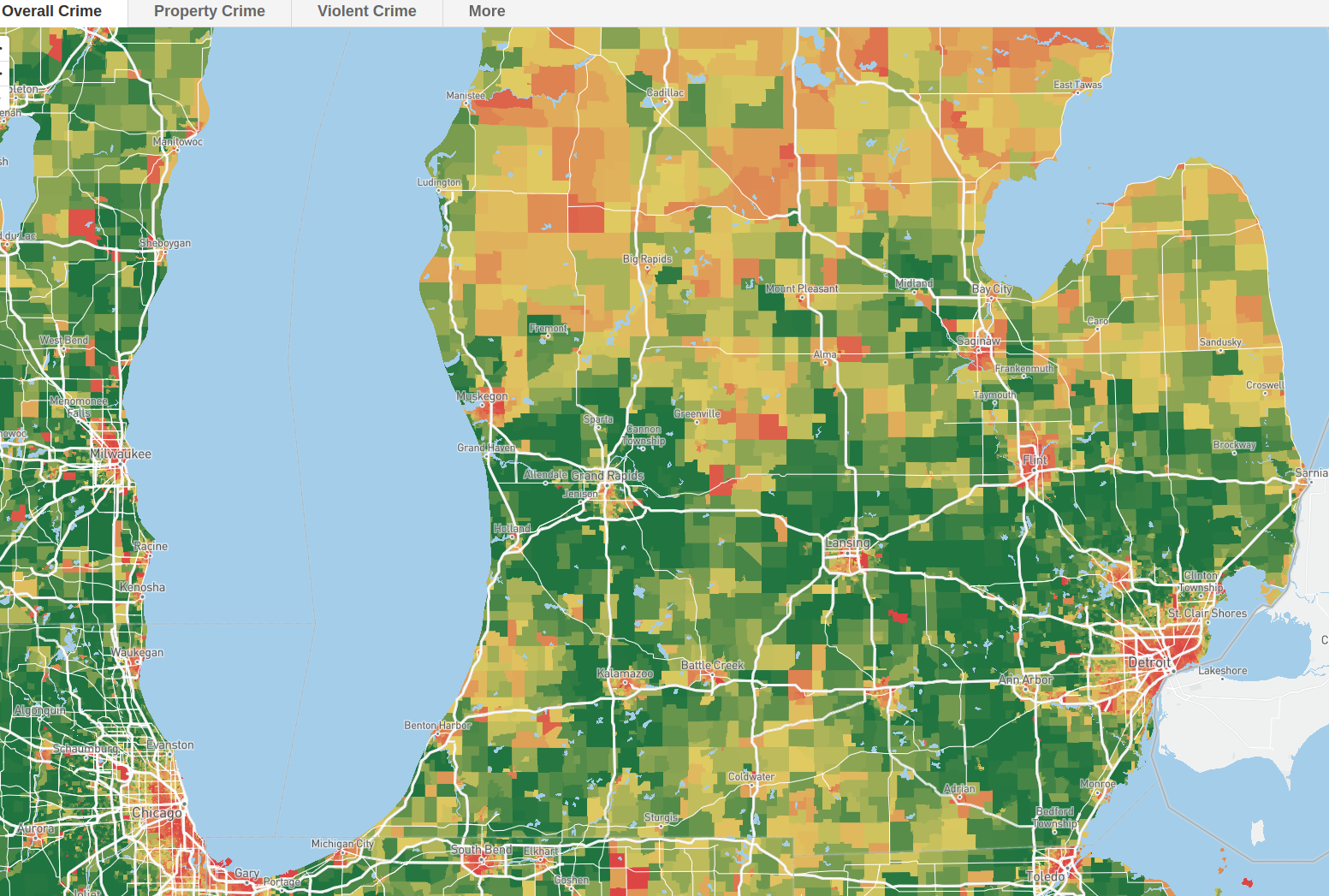Click the Kenosha map label
Image resolution: width=1329 pixels, height=896 pixels.
(142, 588)
